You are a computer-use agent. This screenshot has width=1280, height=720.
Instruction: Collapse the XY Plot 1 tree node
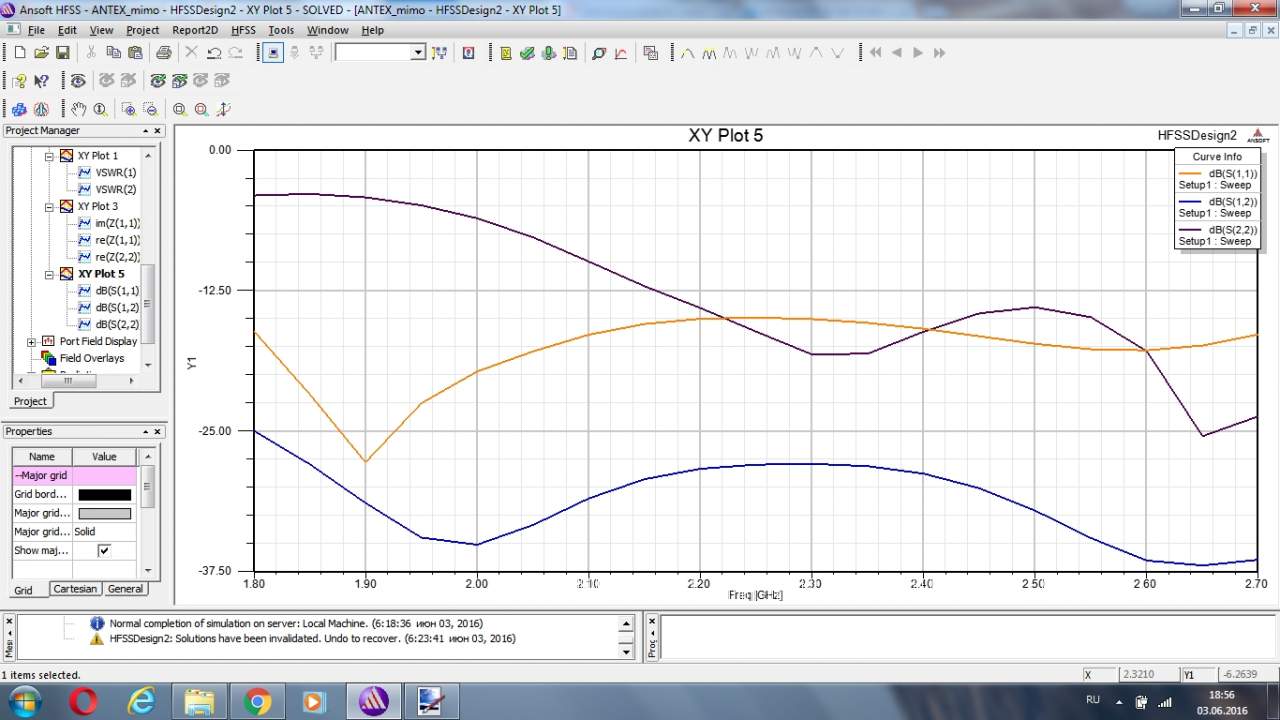tap(49, 156)
